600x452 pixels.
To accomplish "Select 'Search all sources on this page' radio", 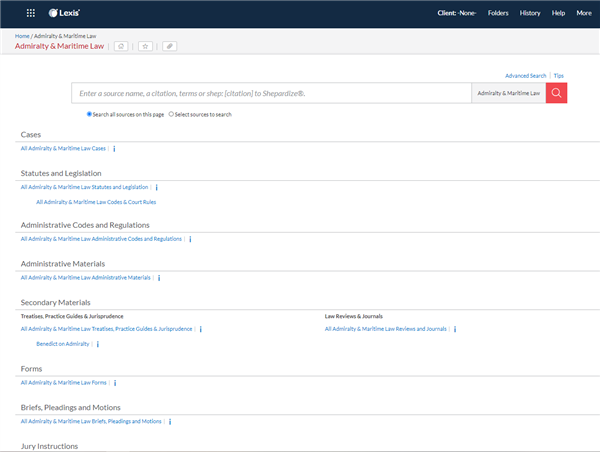I will [89, 114].
